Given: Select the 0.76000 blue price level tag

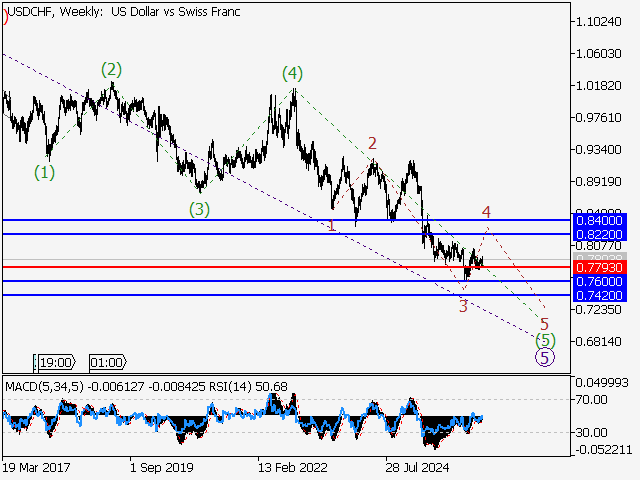Looking at the screenshot, I should (x=600, y=281).
